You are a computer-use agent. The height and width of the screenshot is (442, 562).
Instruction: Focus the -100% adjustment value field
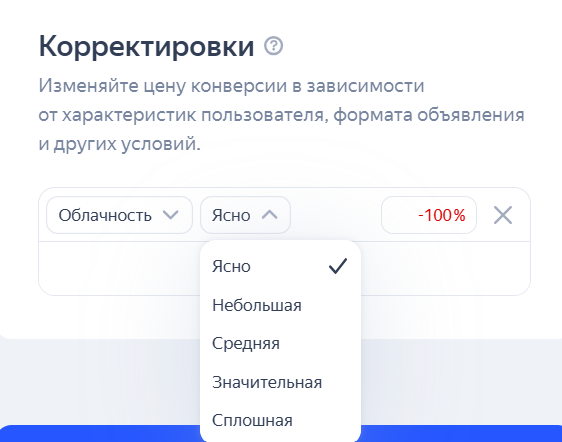429,215
